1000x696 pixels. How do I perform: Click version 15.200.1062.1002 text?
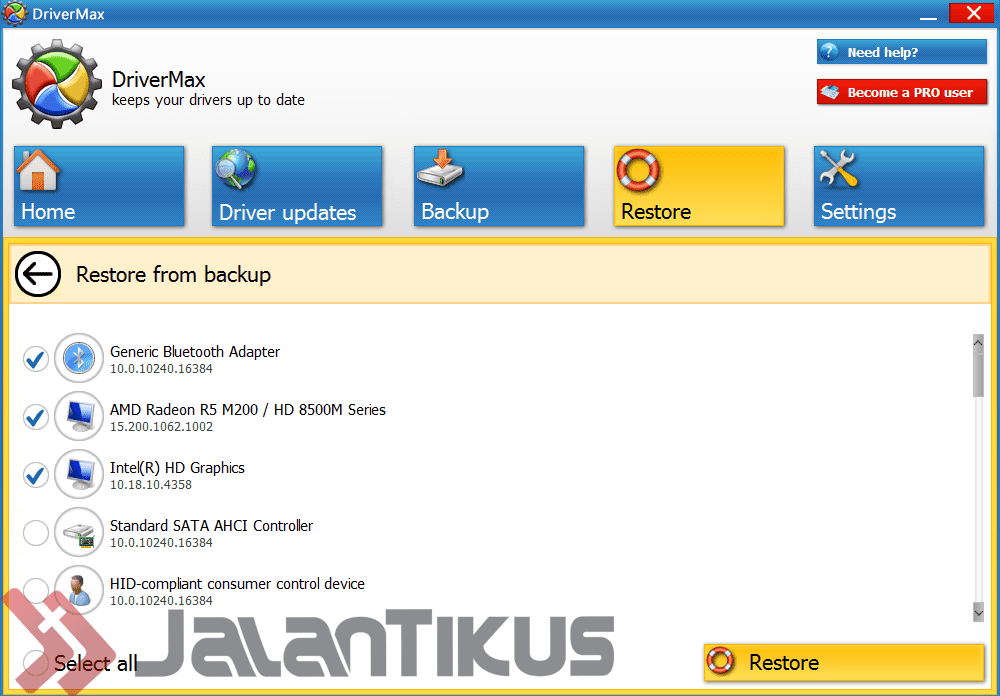(161, 427)
